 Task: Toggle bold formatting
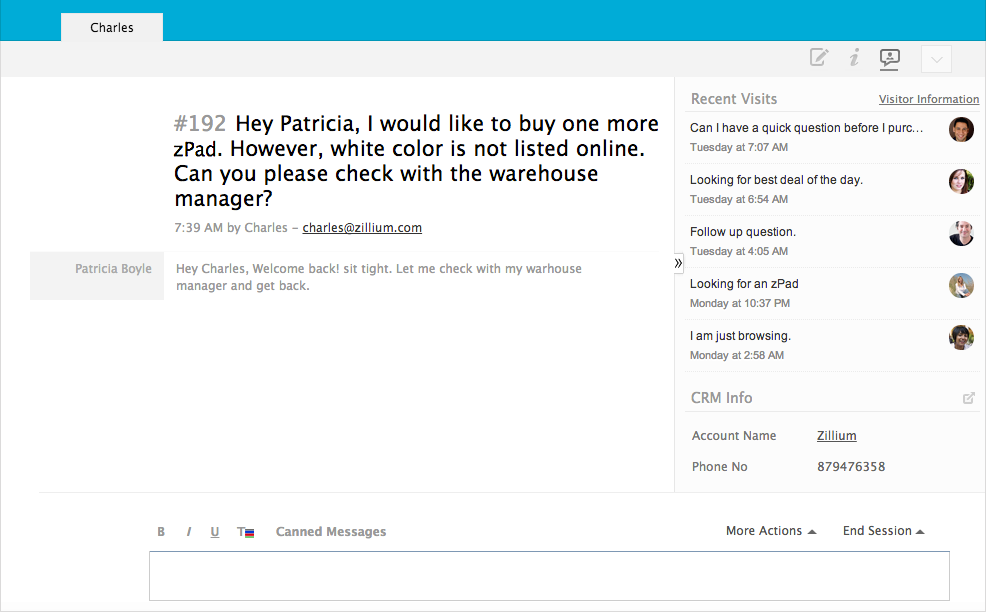click(161, 532)
